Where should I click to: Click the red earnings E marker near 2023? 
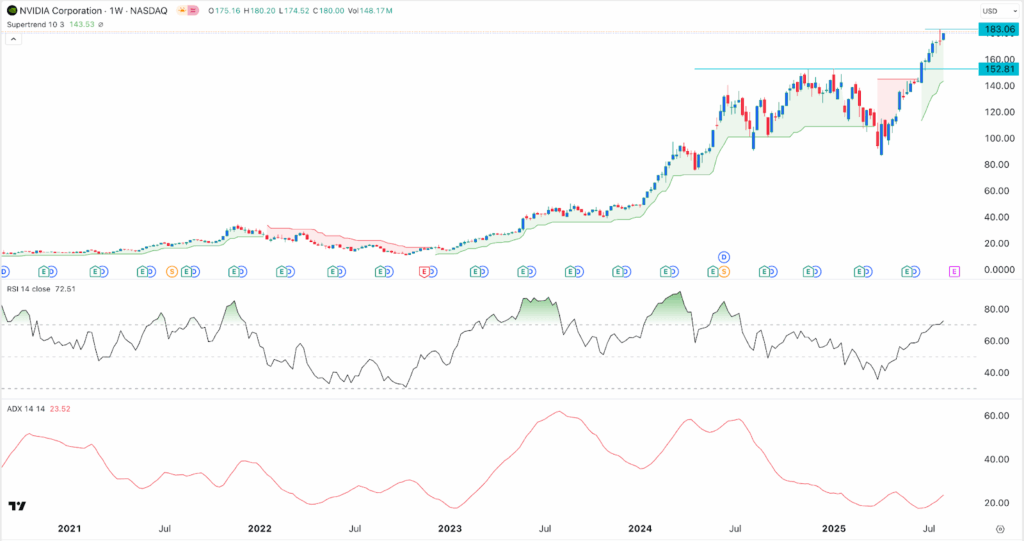424,271
